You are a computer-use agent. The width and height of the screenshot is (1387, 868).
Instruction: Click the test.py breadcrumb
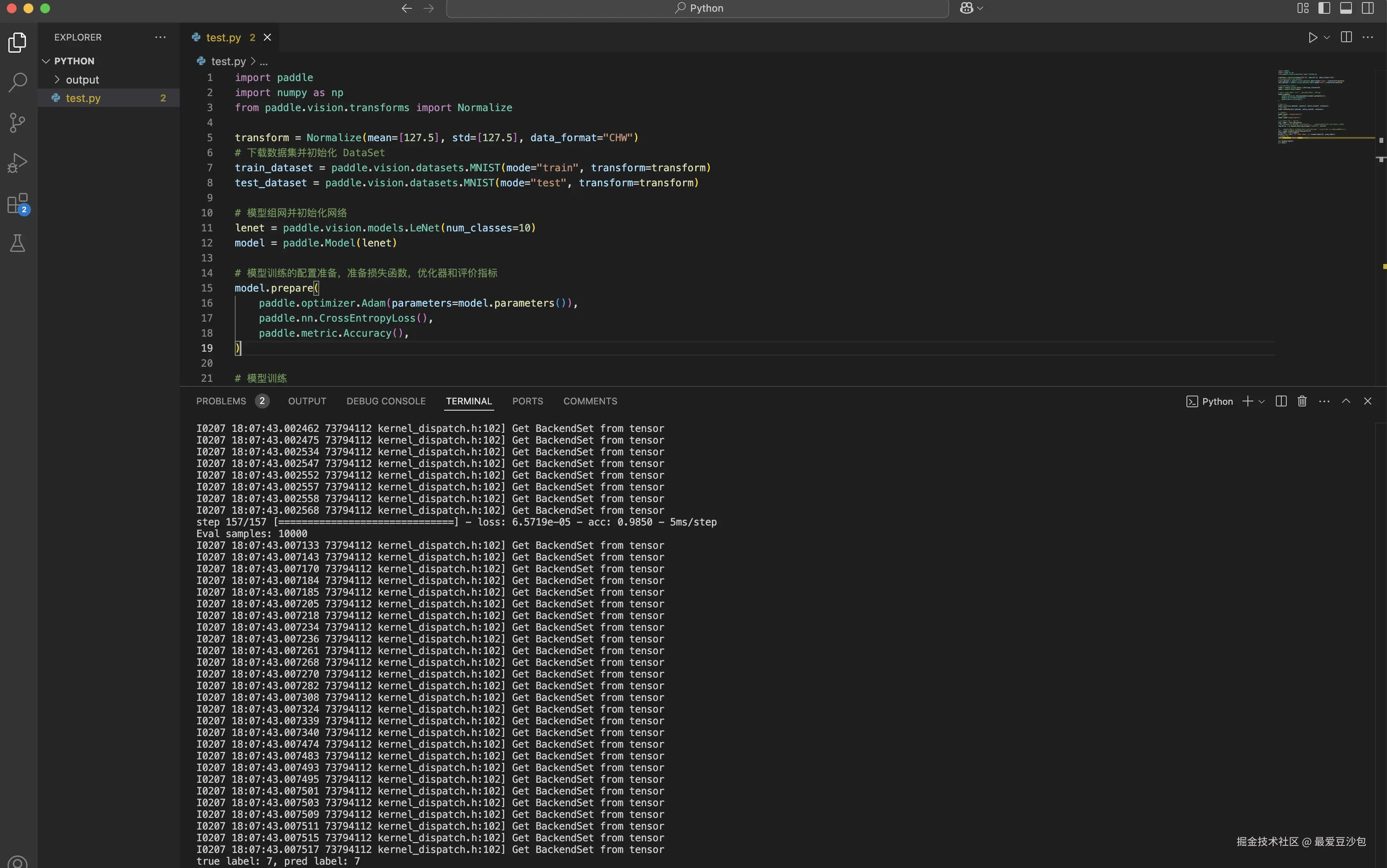coord(228,61)
